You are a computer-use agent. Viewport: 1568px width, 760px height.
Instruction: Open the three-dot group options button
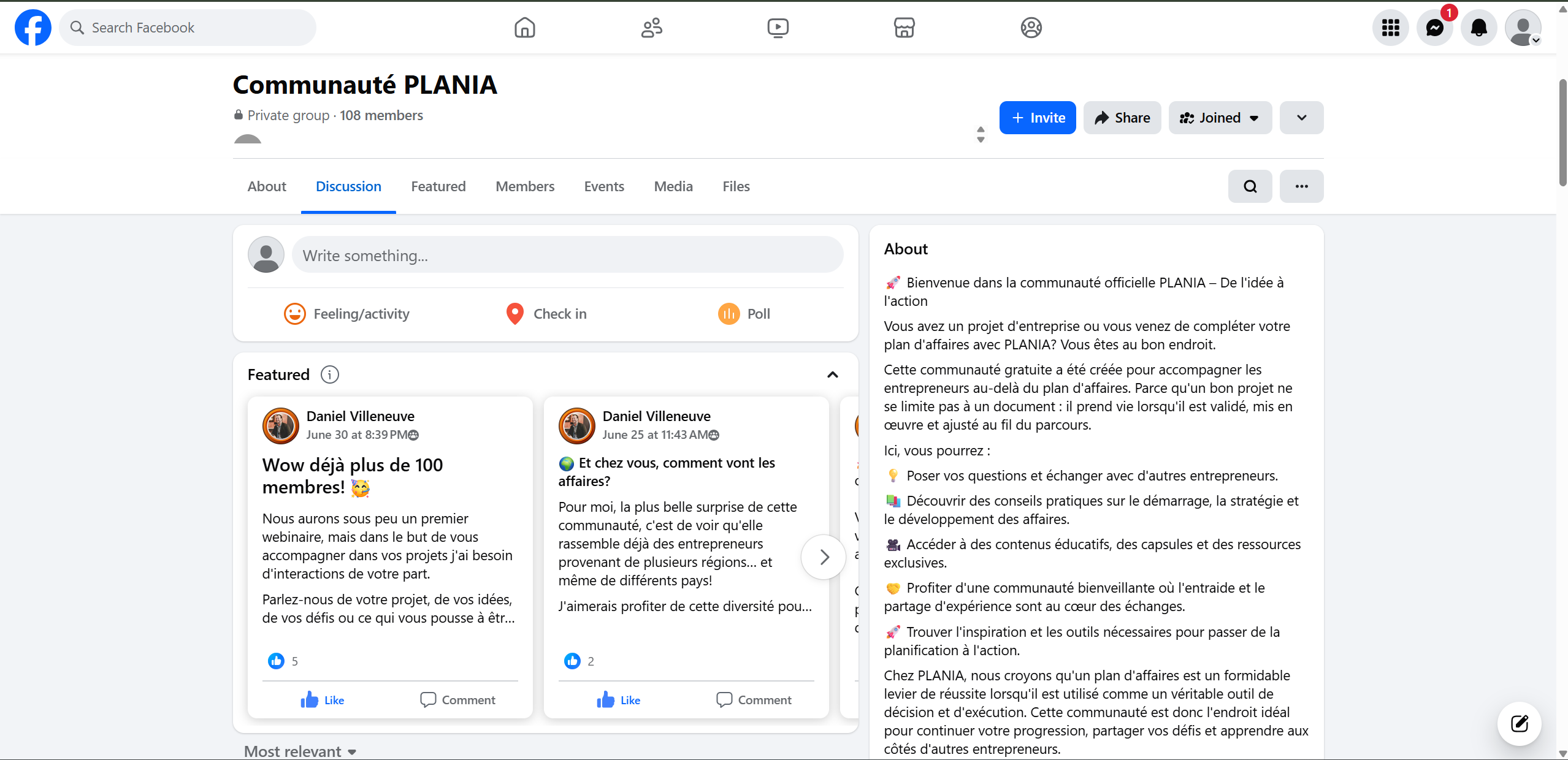[x=1302, y=186]
